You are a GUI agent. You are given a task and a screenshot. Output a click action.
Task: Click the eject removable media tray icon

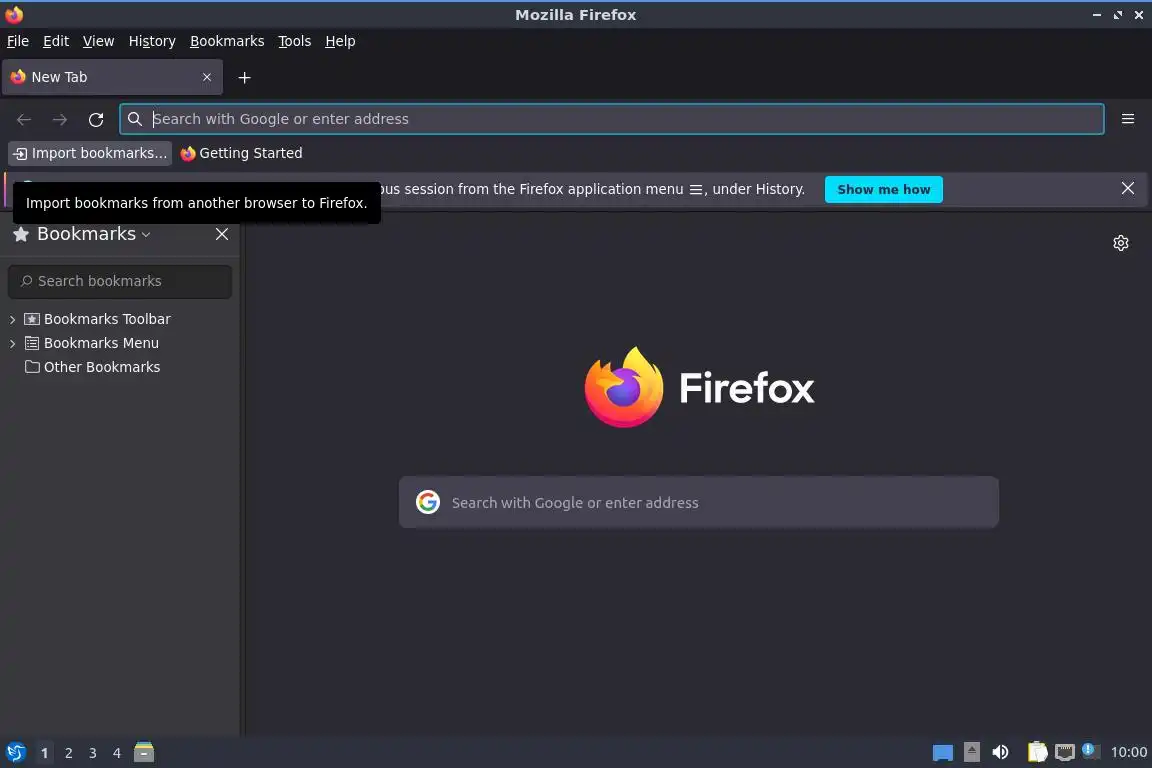[971, 752]
